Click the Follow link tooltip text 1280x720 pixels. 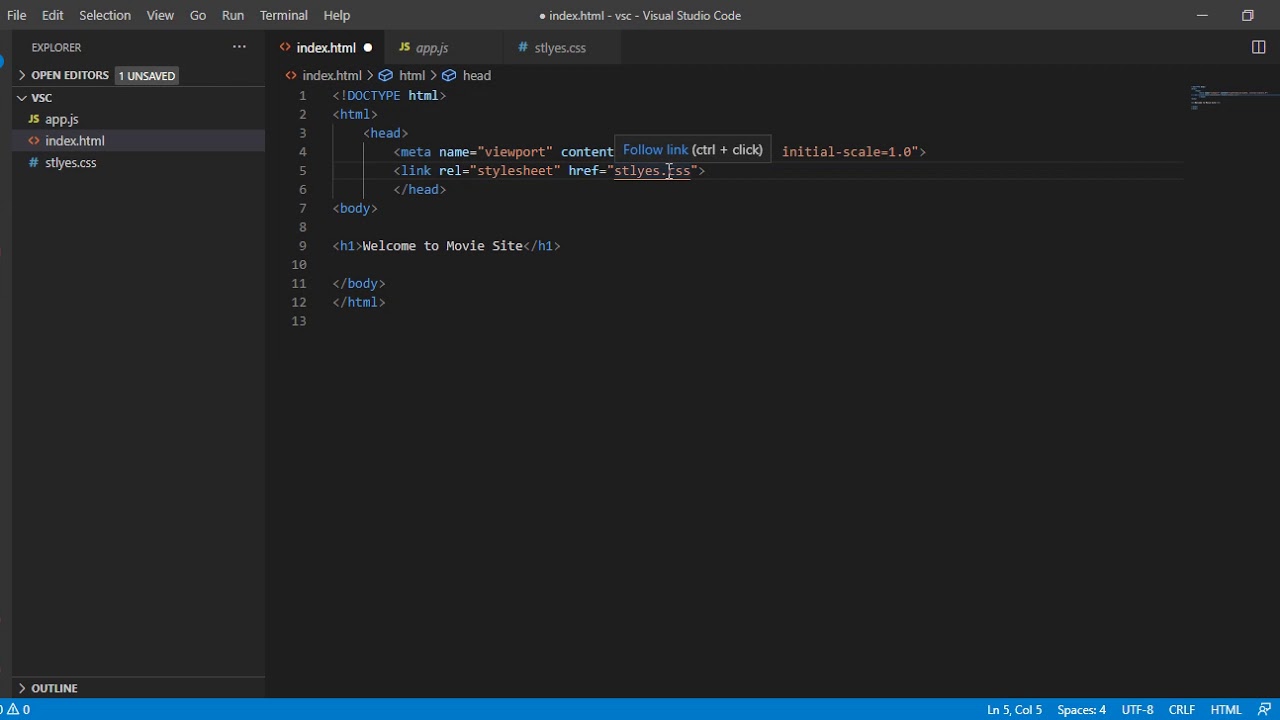[655, 150]
